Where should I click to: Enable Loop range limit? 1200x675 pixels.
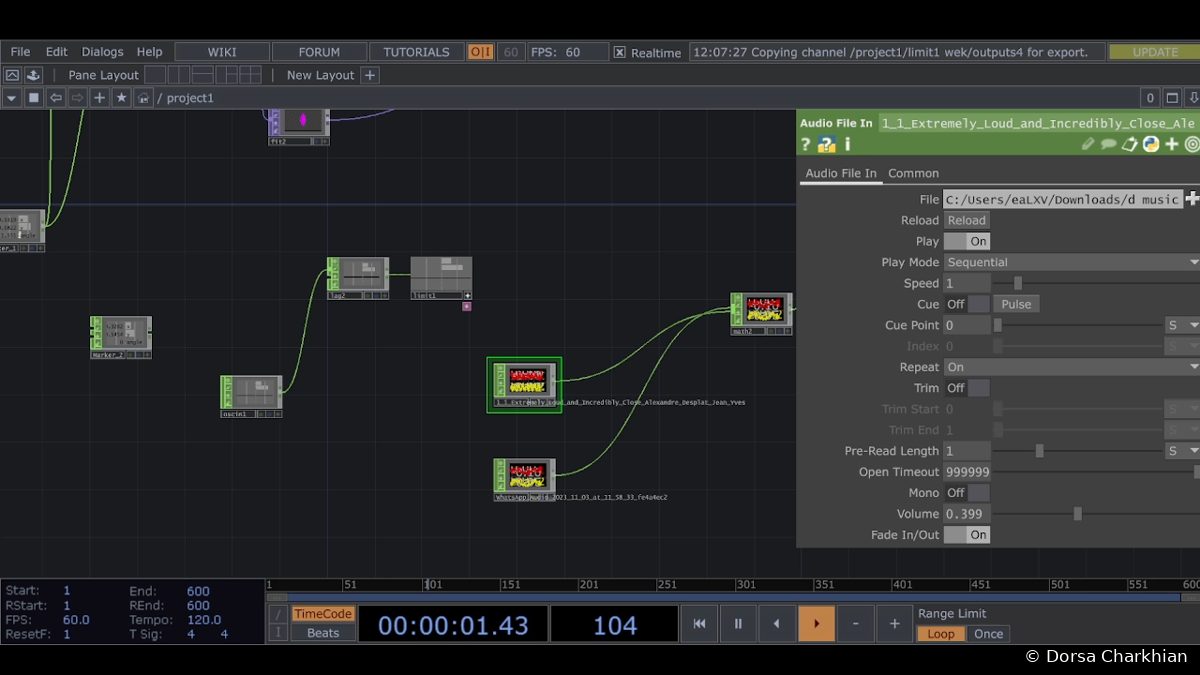click(941, 634)
